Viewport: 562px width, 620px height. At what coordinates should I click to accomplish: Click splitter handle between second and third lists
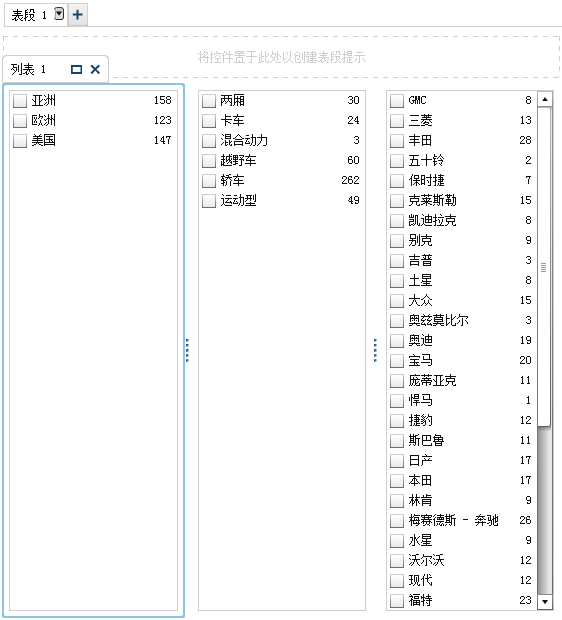pos(375,350)
